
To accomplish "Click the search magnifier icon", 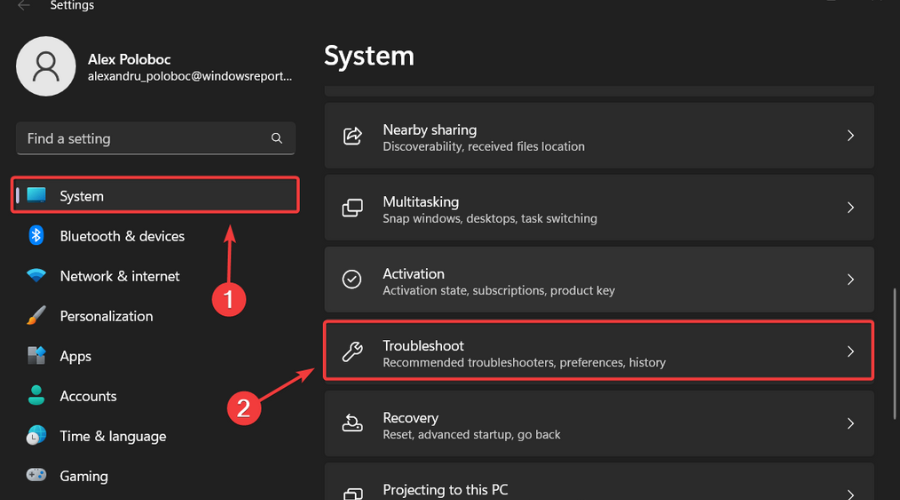I will coord(277,138).
